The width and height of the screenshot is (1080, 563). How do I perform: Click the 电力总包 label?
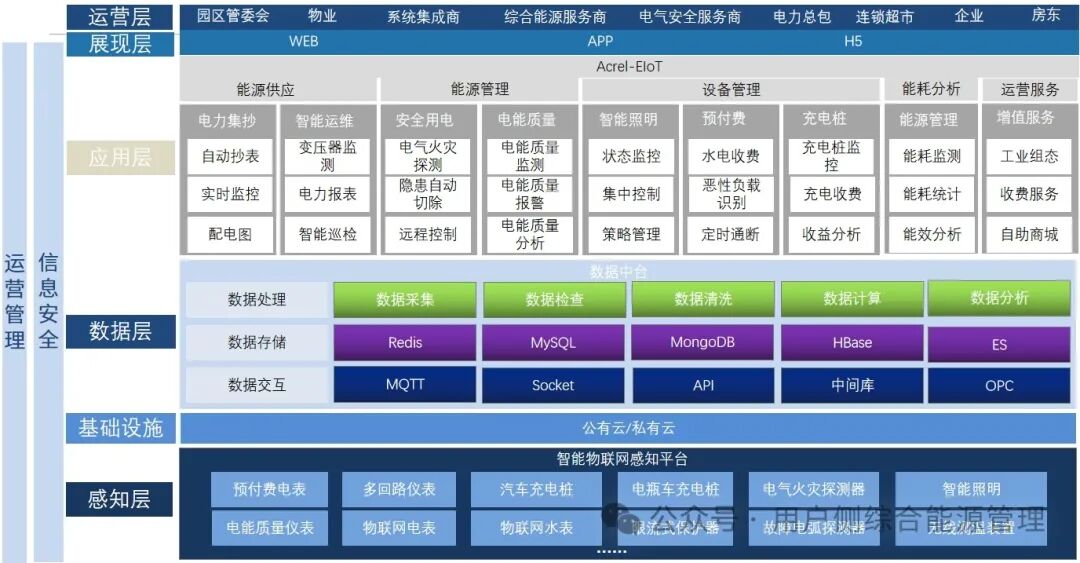click(802, 17)
